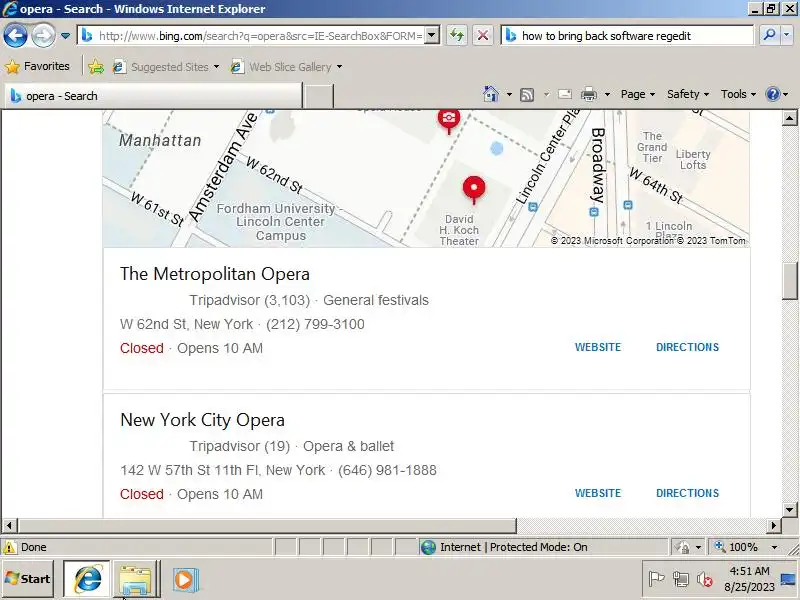Open WEBSITE link for The Metropolitan Opera
This screenshot has height=600, width=800.
pos(598,347)
